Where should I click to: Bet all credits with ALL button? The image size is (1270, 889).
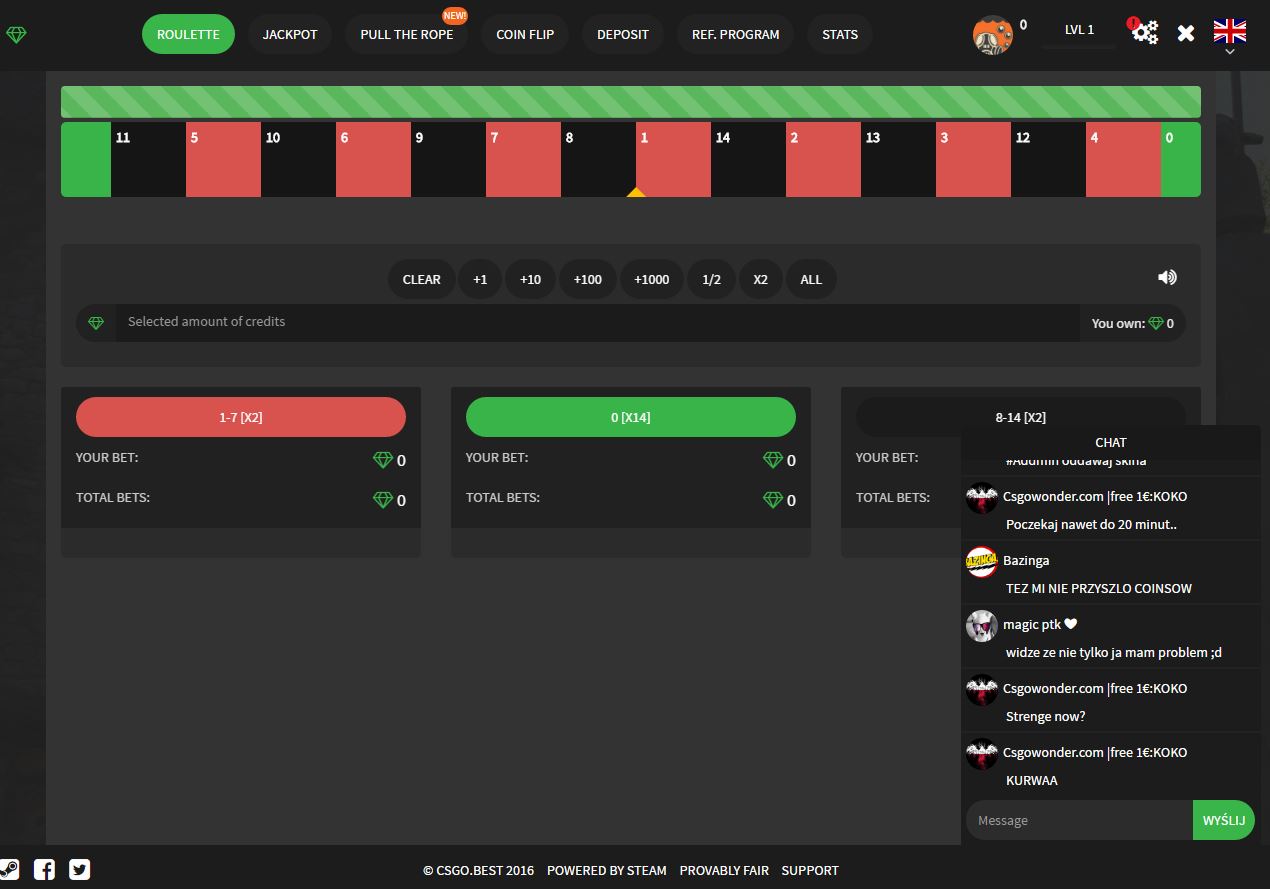[x=811, y=279]
